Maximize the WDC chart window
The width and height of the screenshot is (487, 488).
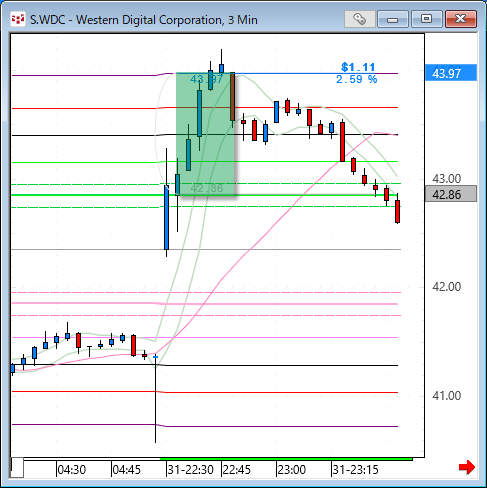426,19
